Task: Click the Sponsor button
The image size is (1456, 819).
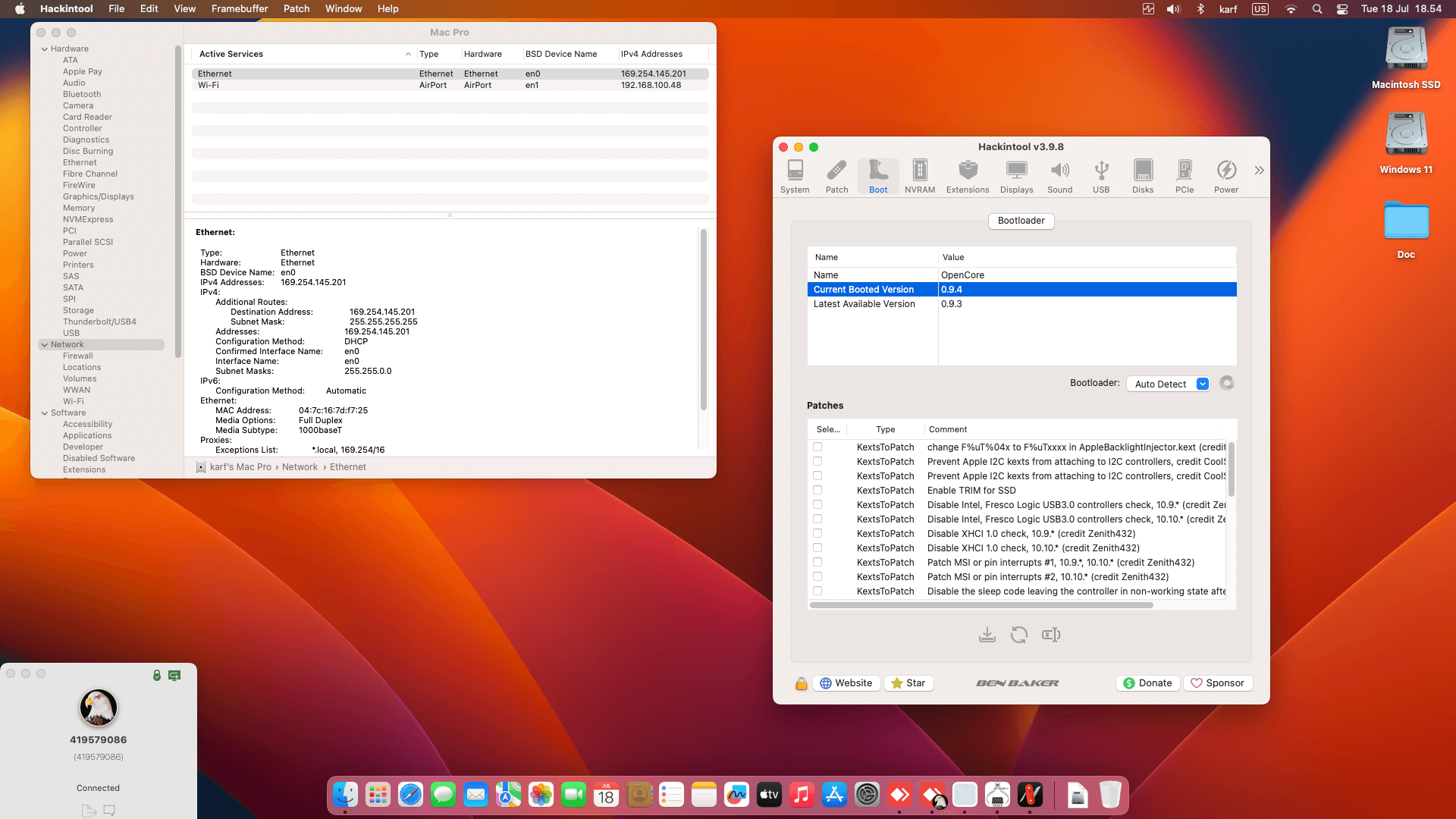Action: coord(1217,682)
